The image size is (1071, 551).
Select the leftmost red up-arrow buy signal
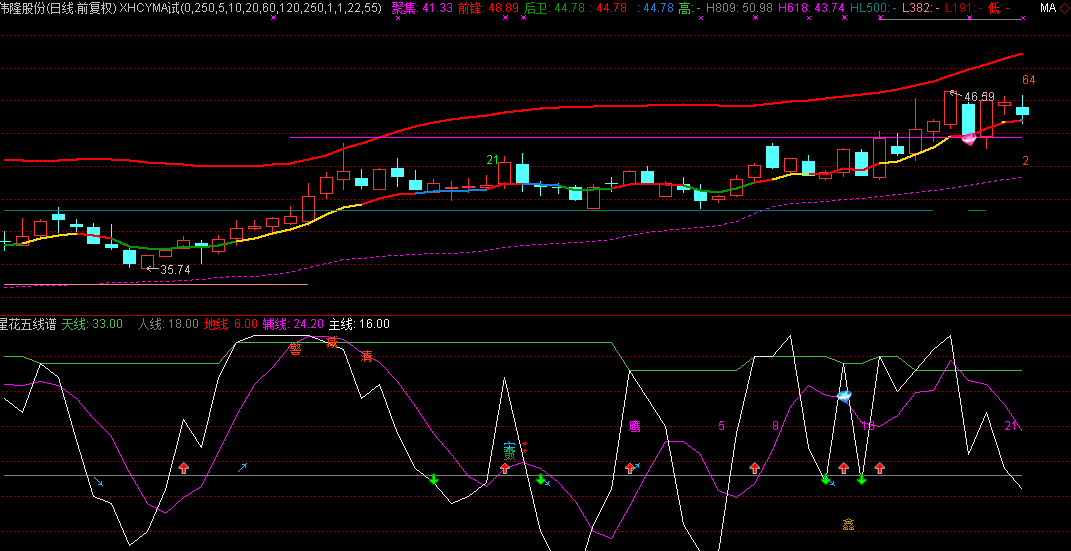pos(183,467)
